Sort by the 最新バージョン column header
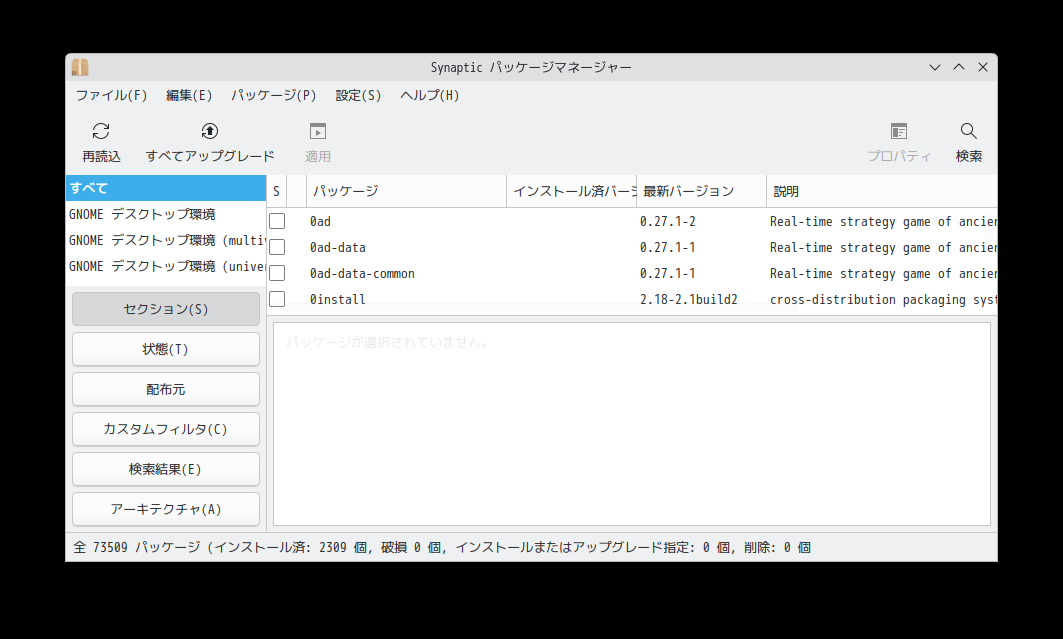Screen dimensions: 1063x639 coord(702,191)
